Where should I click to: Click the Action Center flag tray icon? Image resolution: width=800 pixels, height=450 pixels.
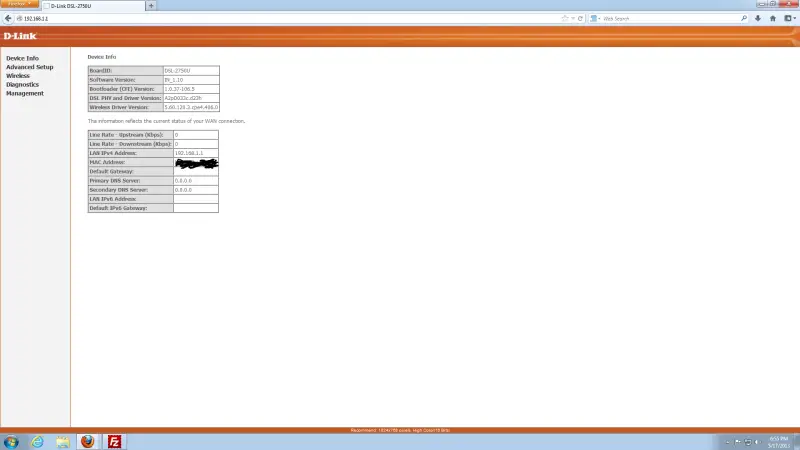[x=738, y=442]
